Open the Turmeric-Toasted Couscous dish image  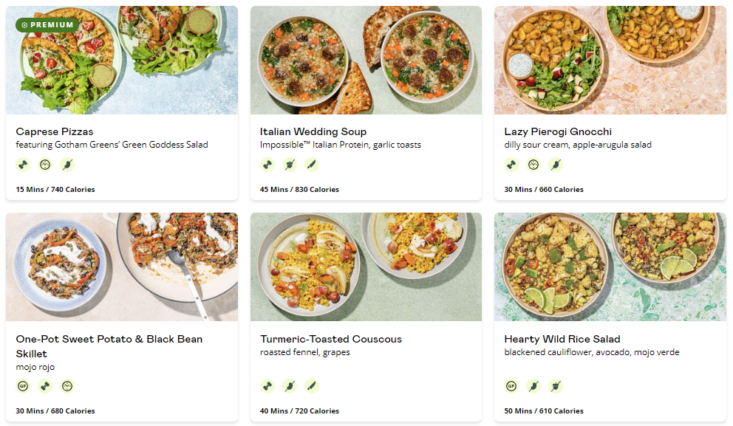click(365, 266)
